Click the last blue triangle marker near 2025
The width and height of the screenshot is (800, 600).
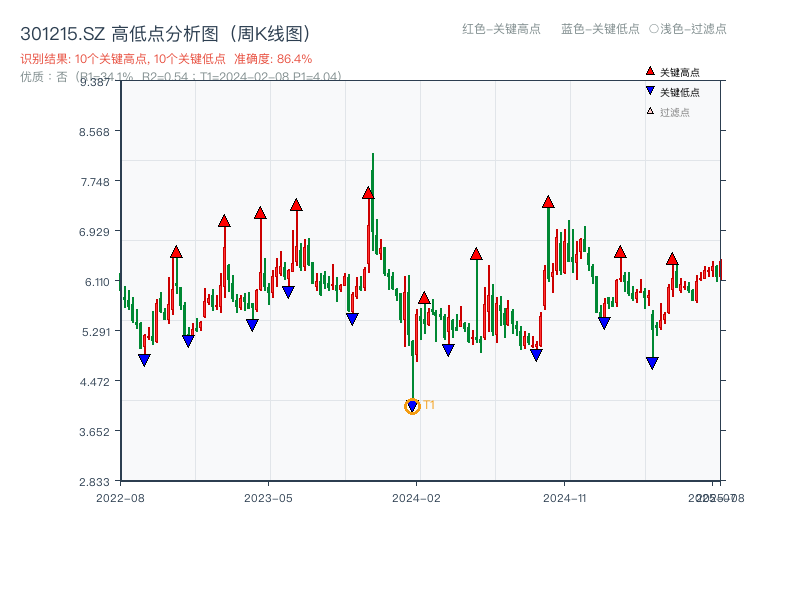tap(652, 362)
